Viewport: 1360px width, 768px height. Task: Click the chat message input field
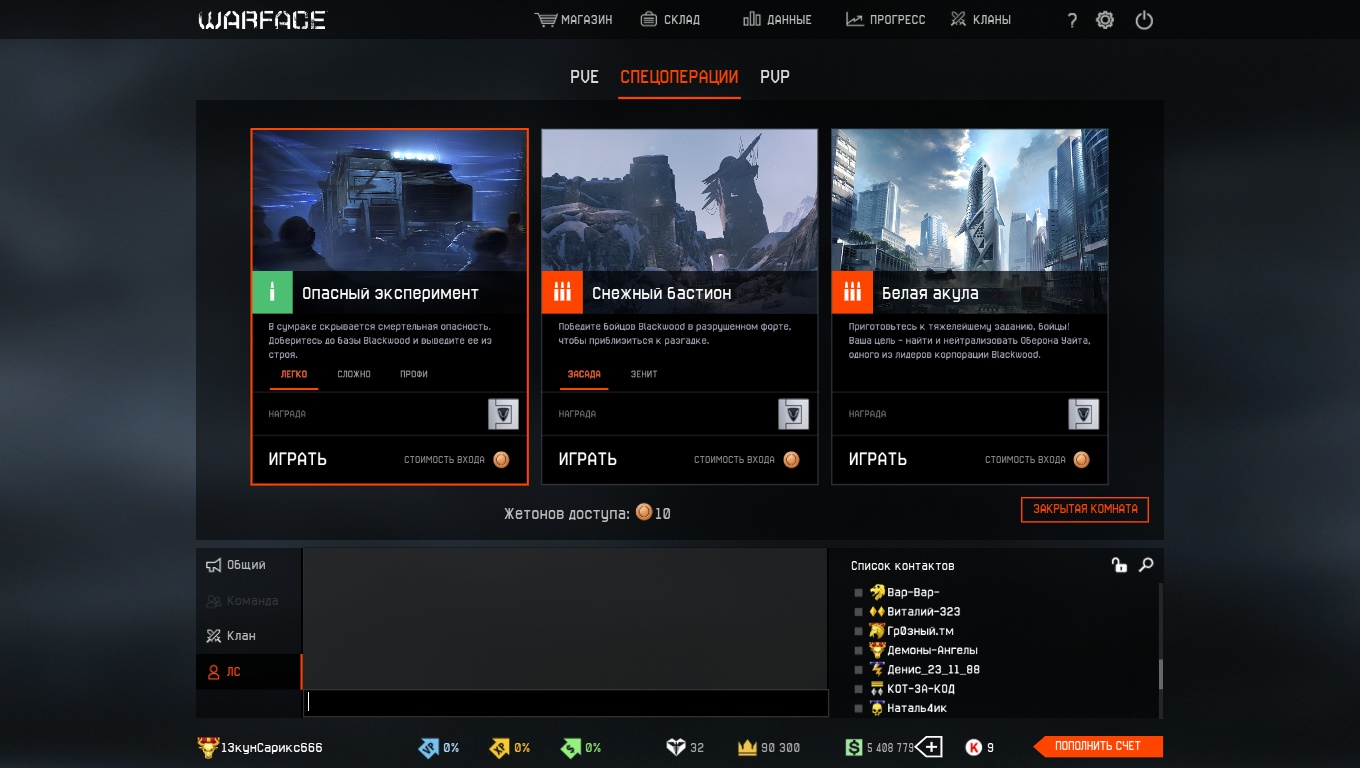[x=566, y=703]
